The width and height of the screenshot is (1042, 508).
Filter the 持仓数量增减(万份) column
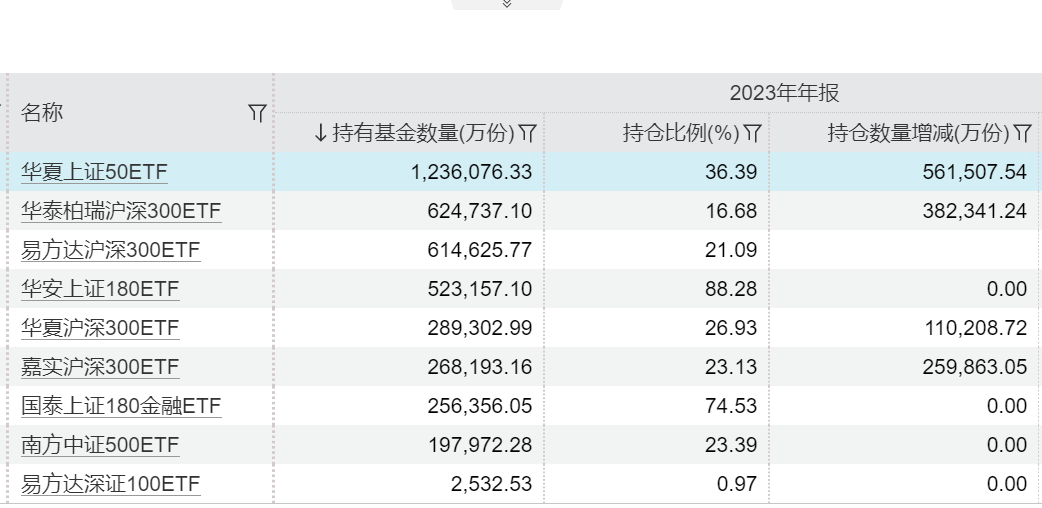pyautogui.click(x=1023, y=133)
